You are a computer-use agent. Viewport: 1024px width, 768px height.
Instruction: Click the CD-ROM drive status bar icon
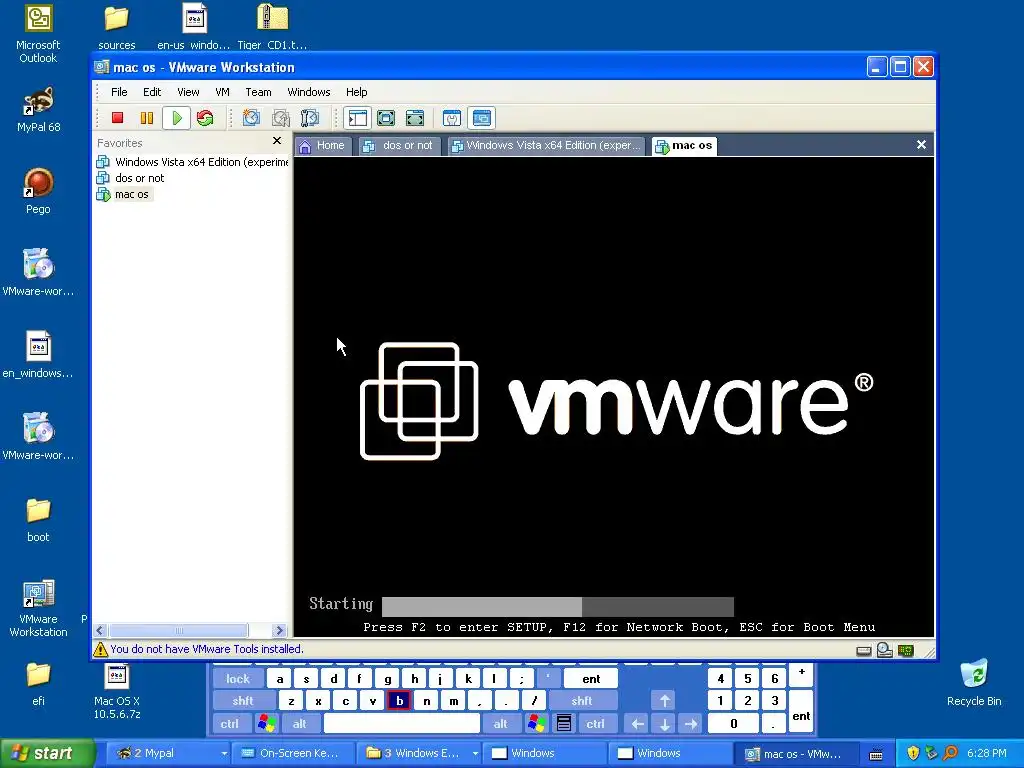(885, 650)
